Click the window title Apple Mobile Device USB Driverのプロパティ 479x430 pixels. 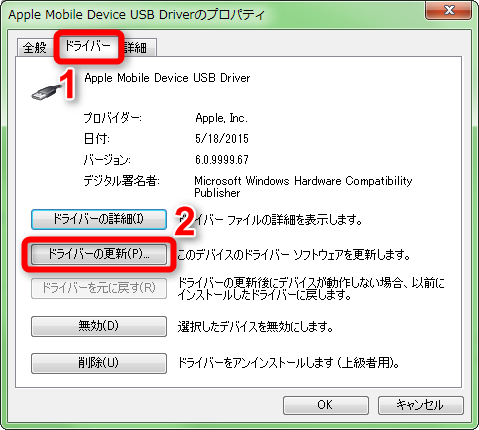click(x=137, y=15)
